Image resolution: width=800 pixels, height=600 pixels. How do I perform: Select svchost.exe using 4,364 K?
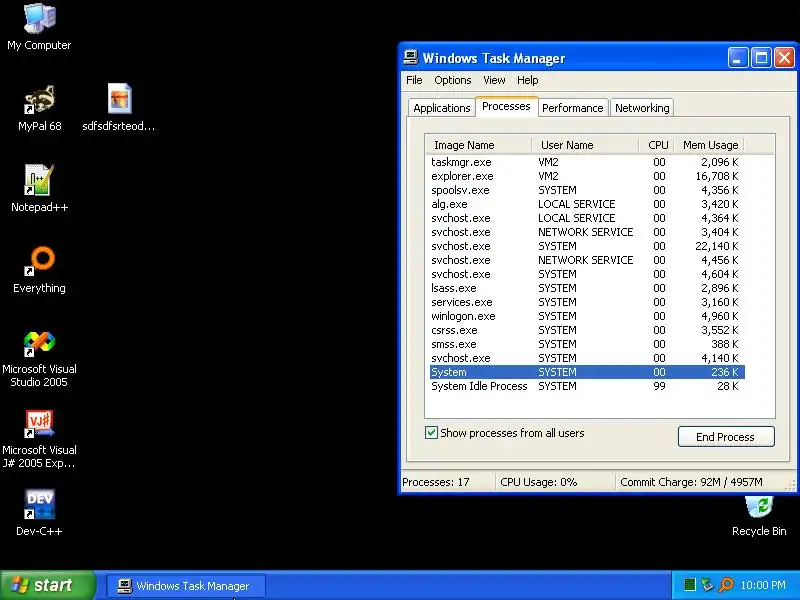[585, 218]
